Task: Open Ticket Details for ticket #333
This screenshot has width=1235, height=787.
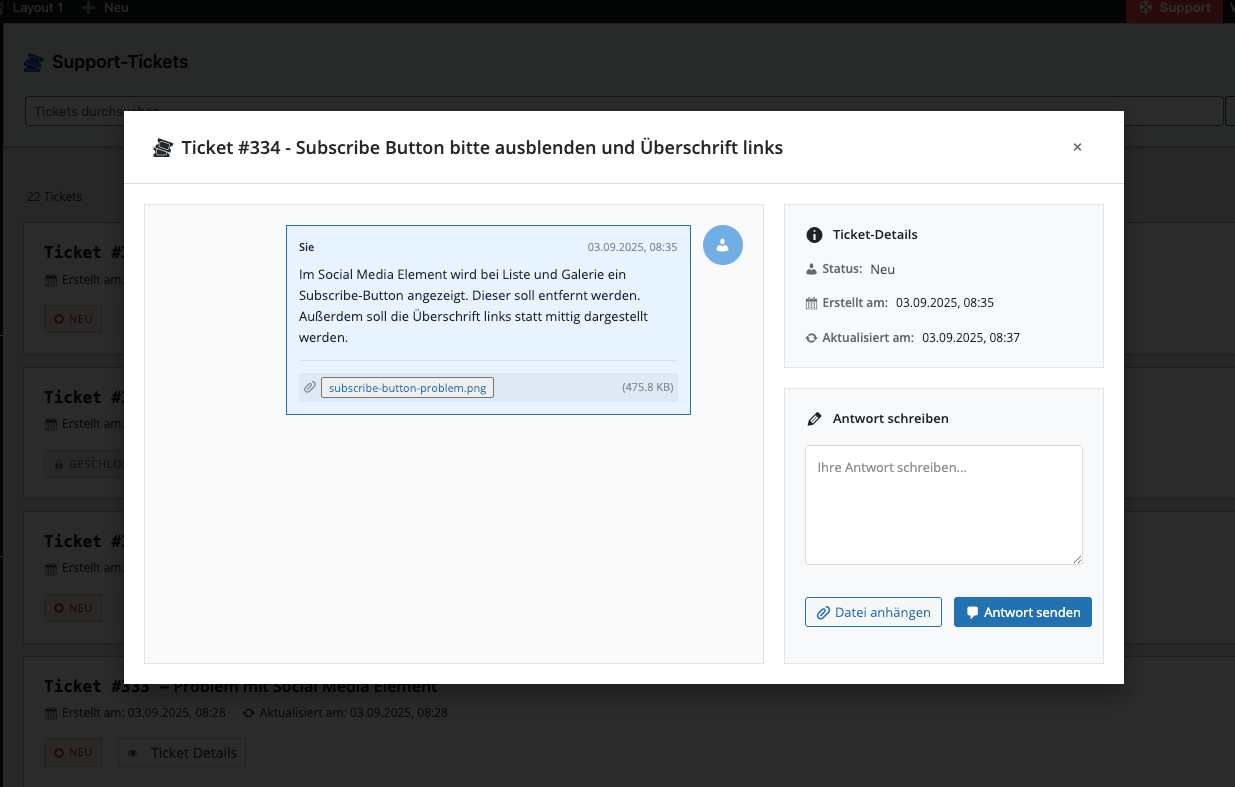Action: (182, 753)
